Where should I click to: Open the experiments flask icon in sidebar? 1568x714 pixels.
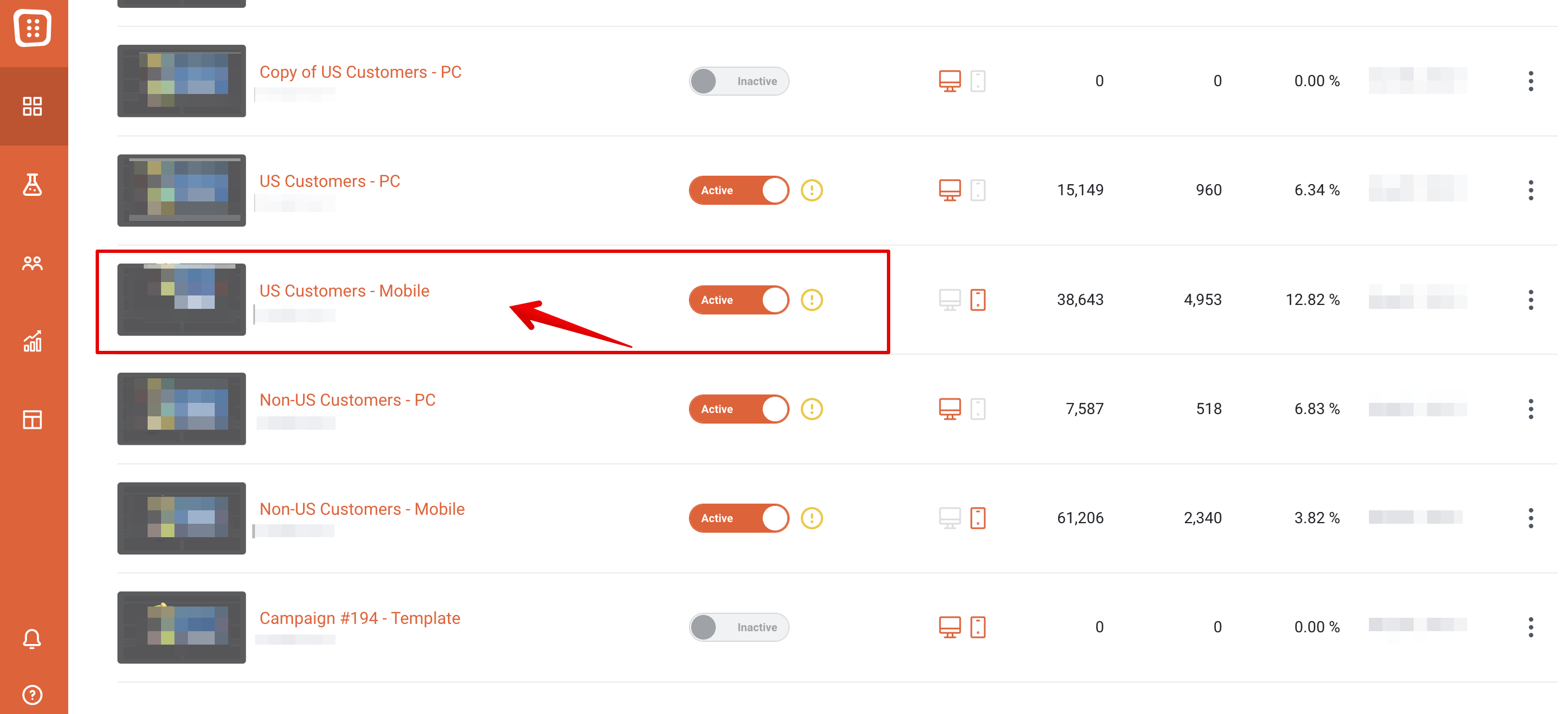point(32,185)
